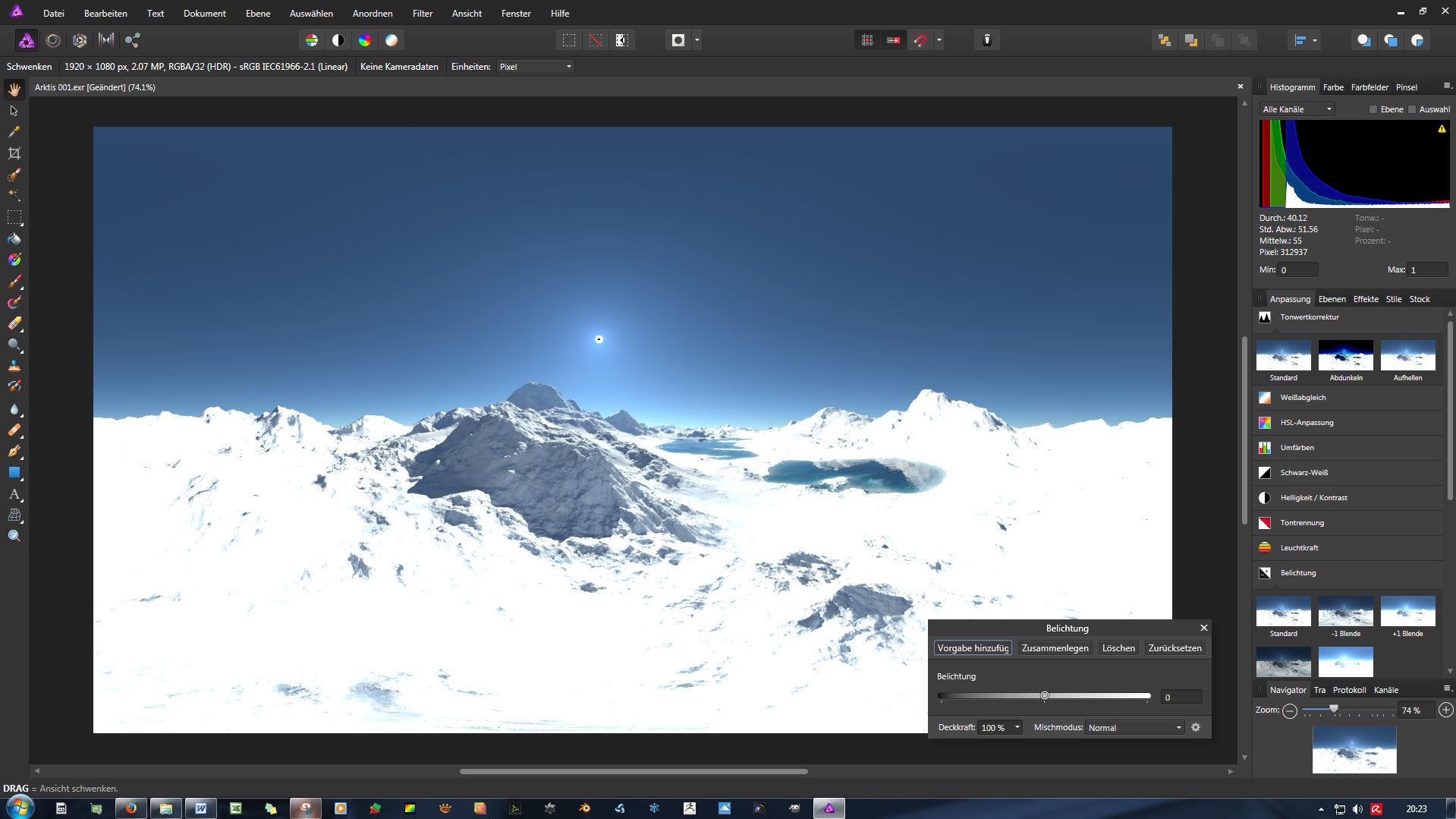The width and height of the screenshot is (1456, 819).
Task: Click the Zusammenlegen button
Action: pos(1055,647)
